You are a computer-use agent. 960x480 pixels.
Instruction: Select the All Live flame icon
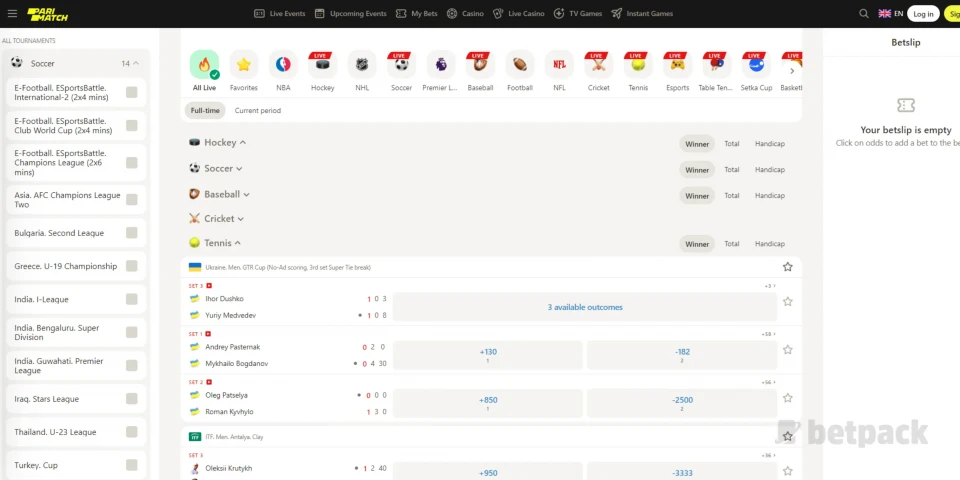pyautogui.click(x=204, y=64)
